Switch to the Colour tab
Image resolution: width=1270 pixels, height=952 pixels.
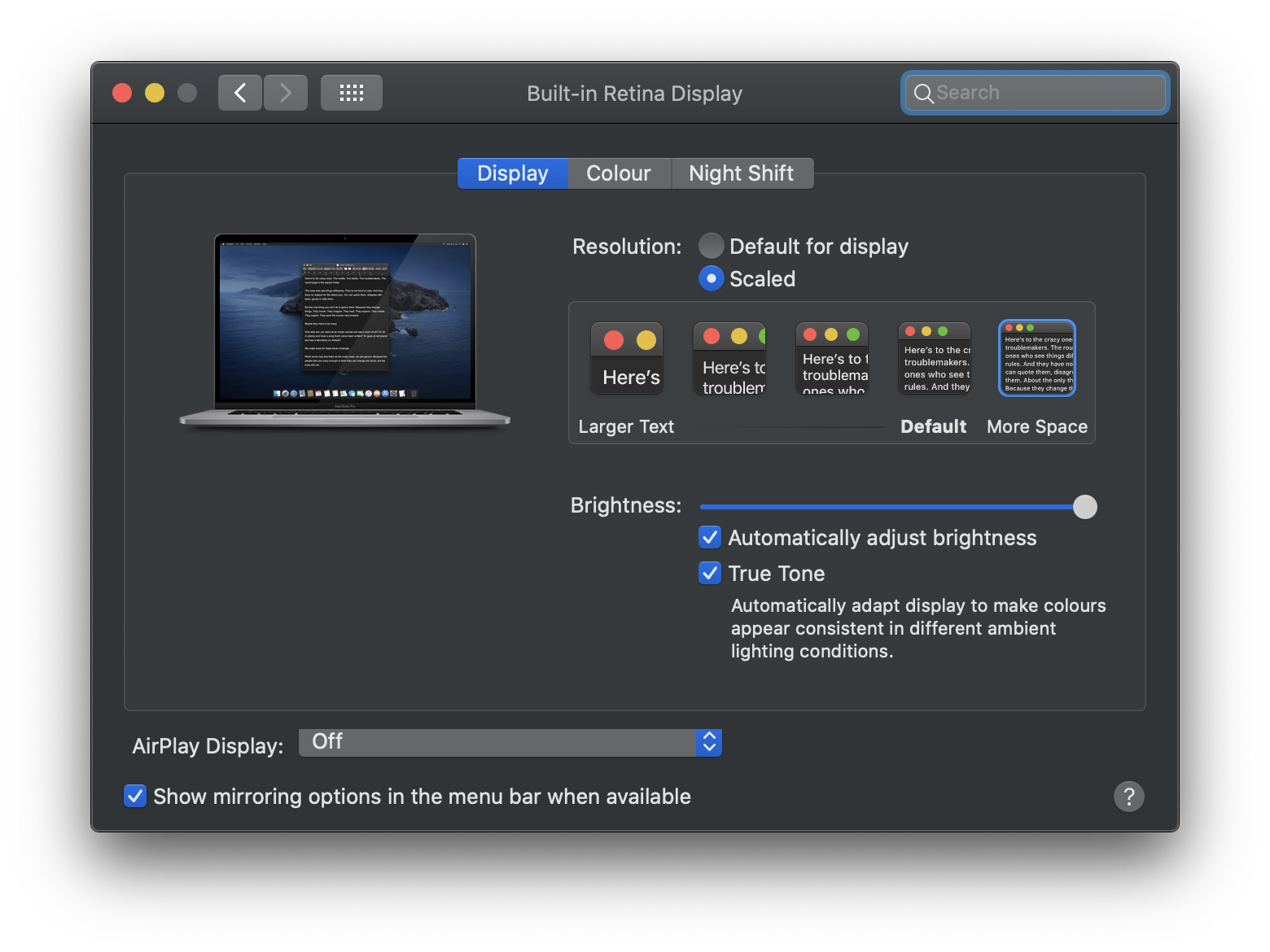click(x=619, y=173)
